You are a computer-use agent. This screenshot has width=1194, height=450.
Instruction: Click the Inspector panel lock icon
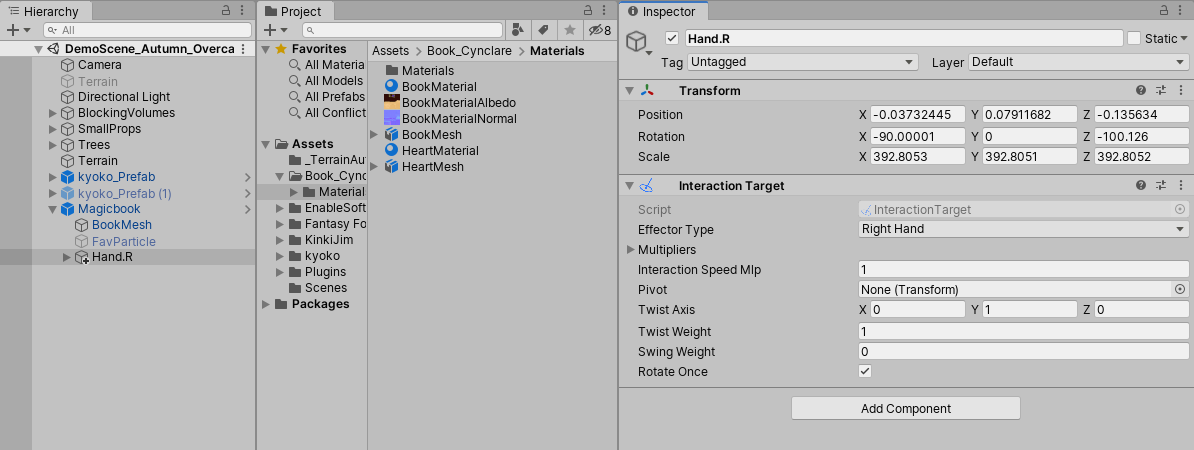(1164, 11)
